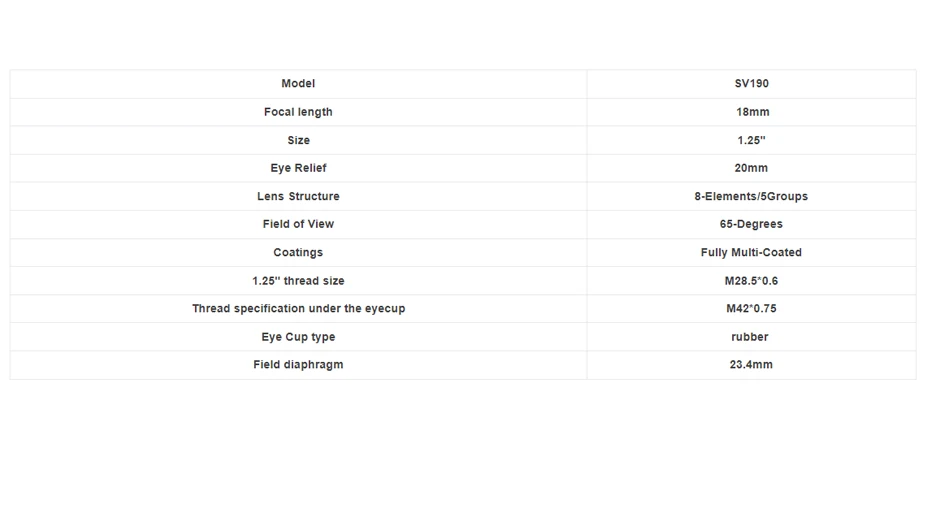
Task: Select the 1.25" size value
Action: coord(751,140)
